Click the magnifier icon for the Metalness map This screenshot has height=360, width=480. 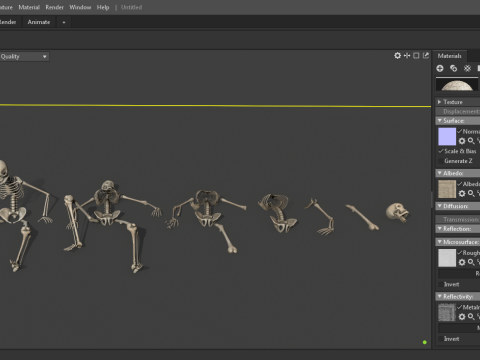471,317
